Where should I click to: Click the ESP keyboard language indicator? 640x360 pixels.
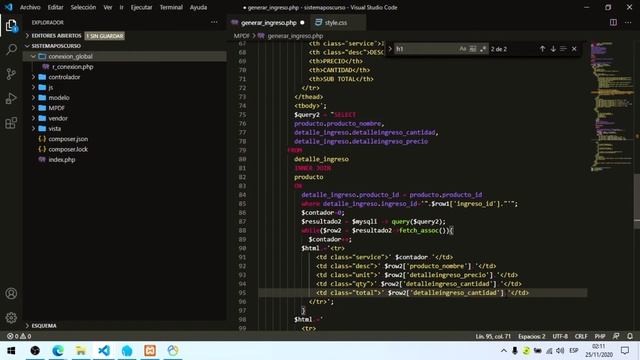[x=573, y=351]
